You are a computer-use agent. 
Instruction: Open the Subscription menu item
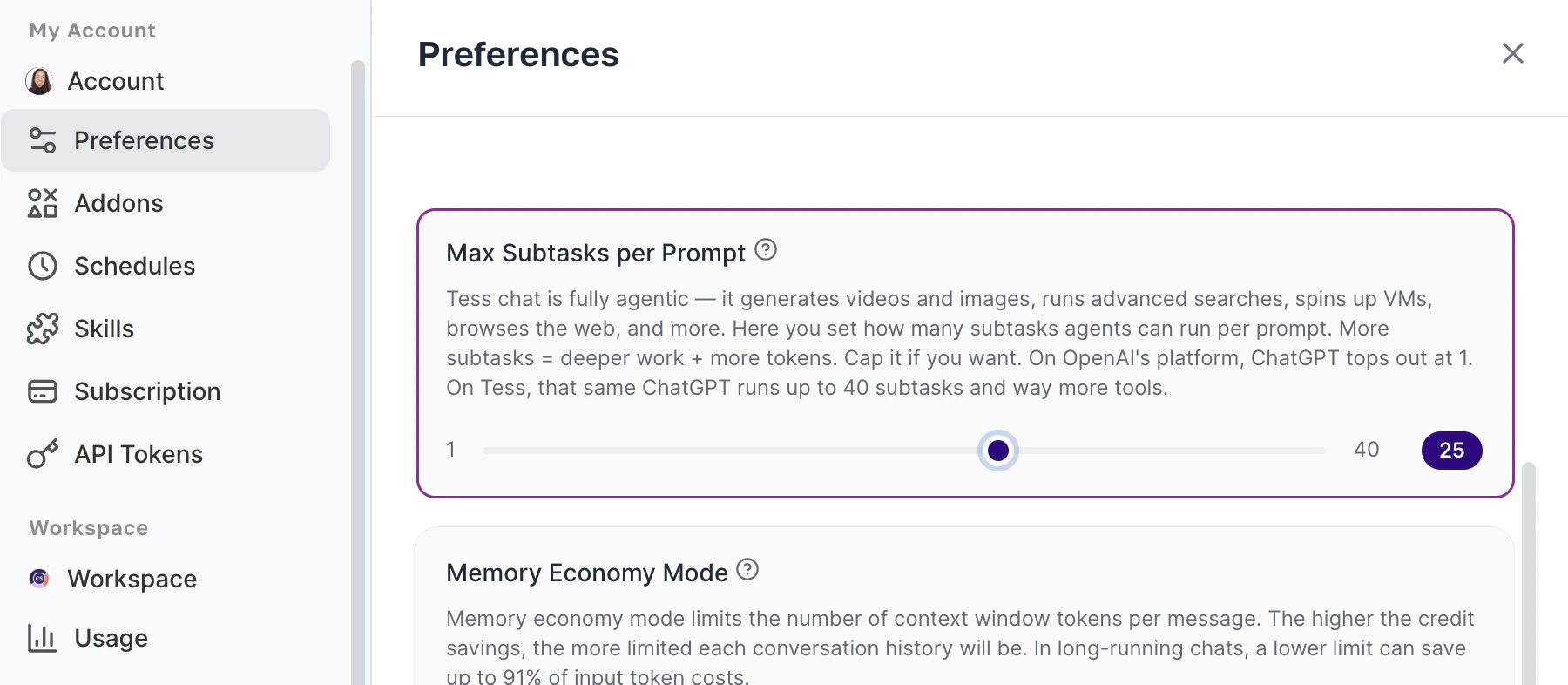click(x=147, y=391)
